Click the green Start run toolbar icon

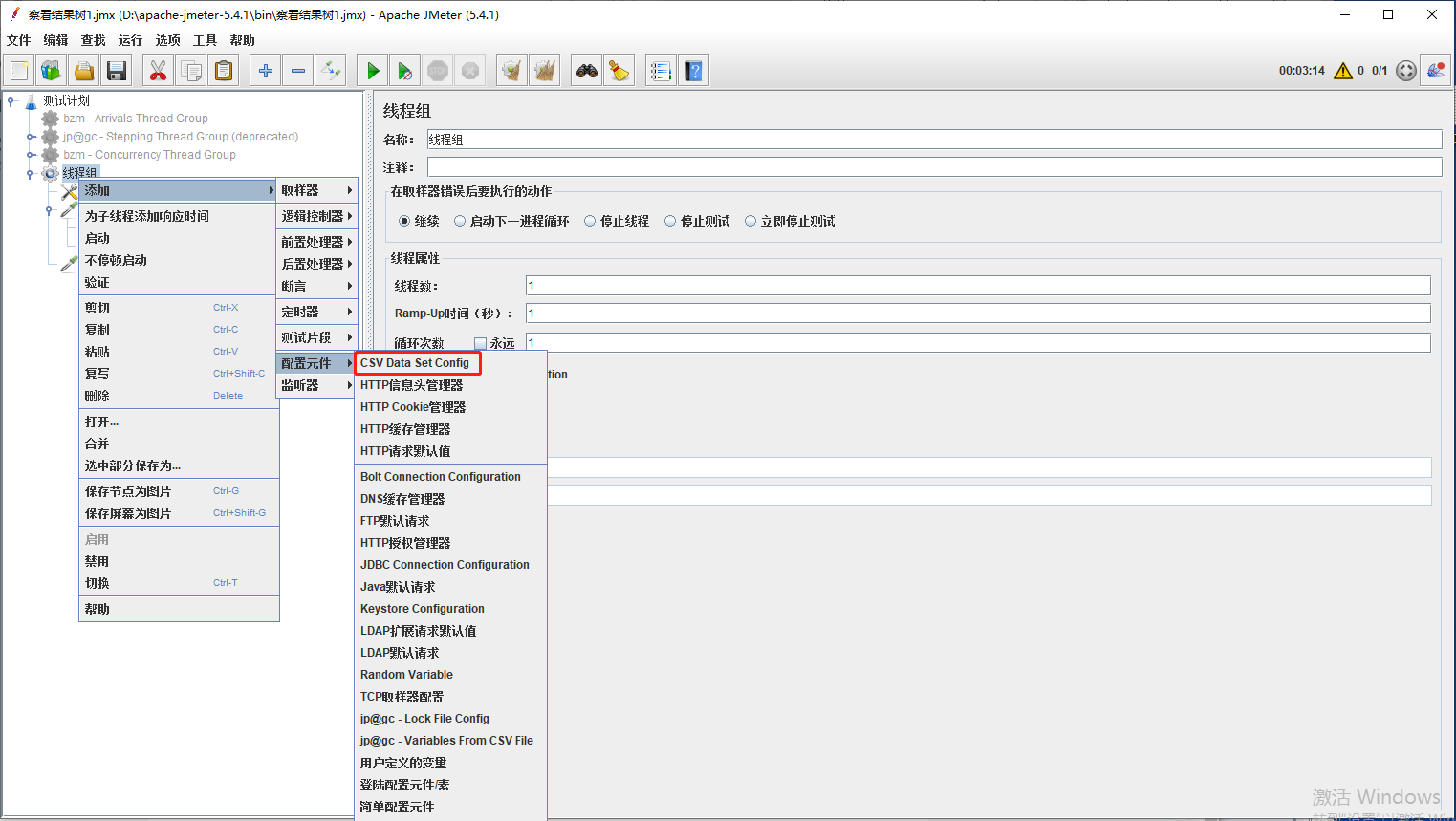click(373, 71)
